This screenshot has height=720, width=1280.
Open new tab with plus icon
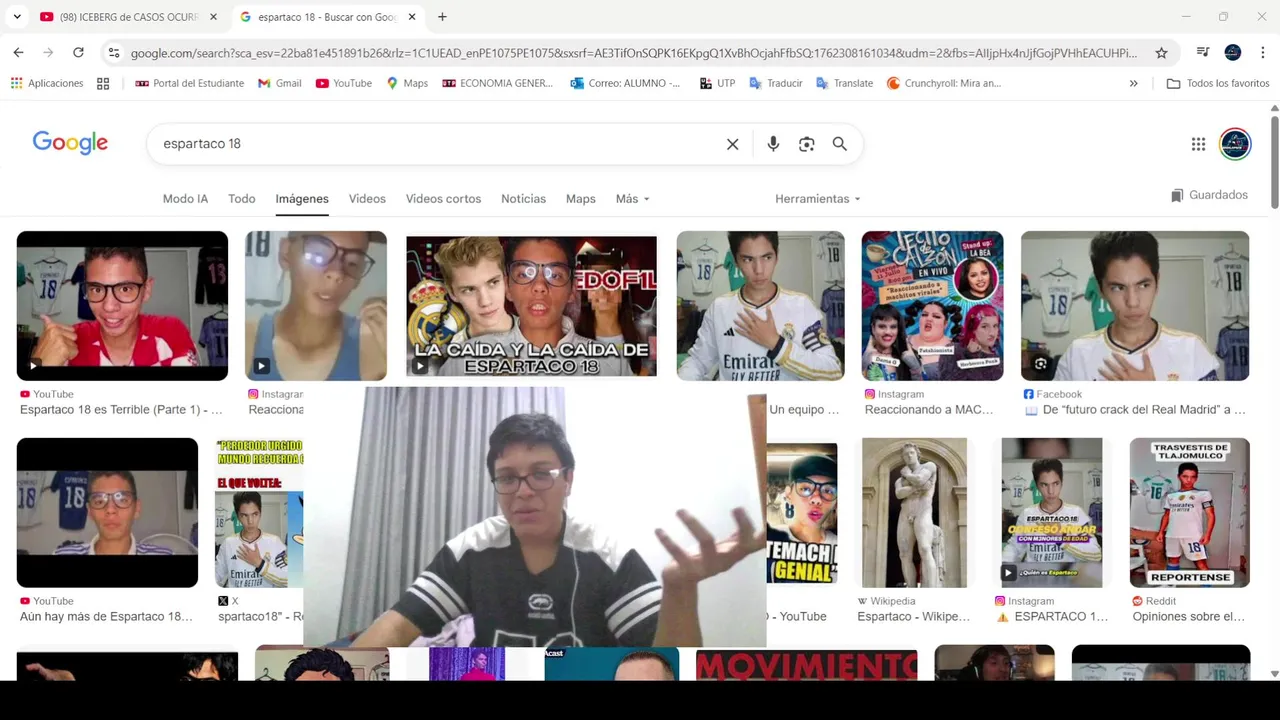point(442,17)
